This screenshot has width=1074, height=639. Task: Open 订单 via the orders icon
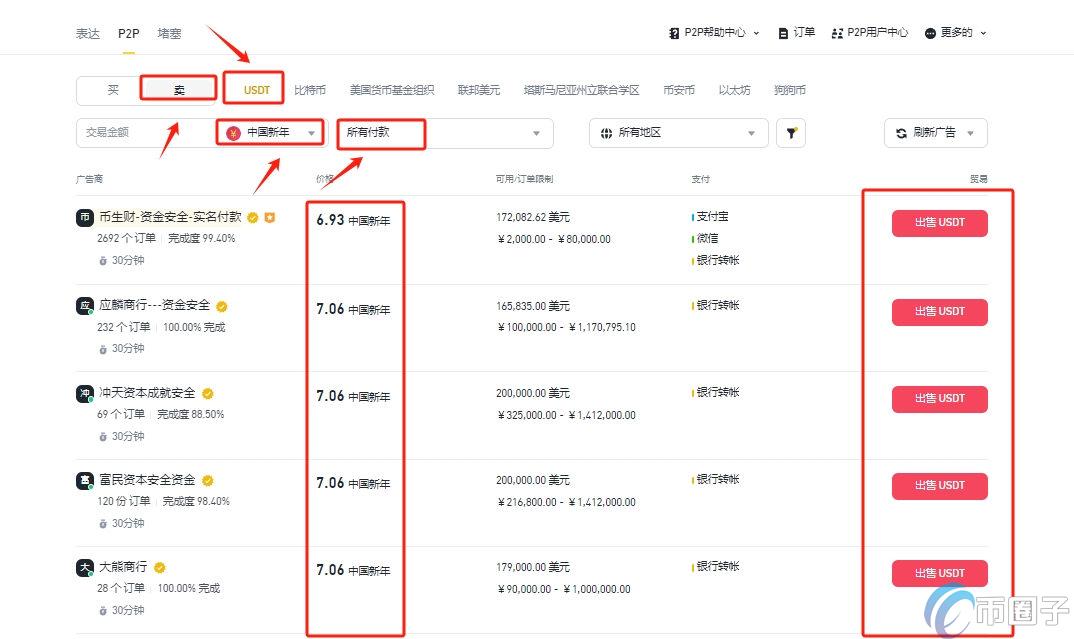(785, 31)
